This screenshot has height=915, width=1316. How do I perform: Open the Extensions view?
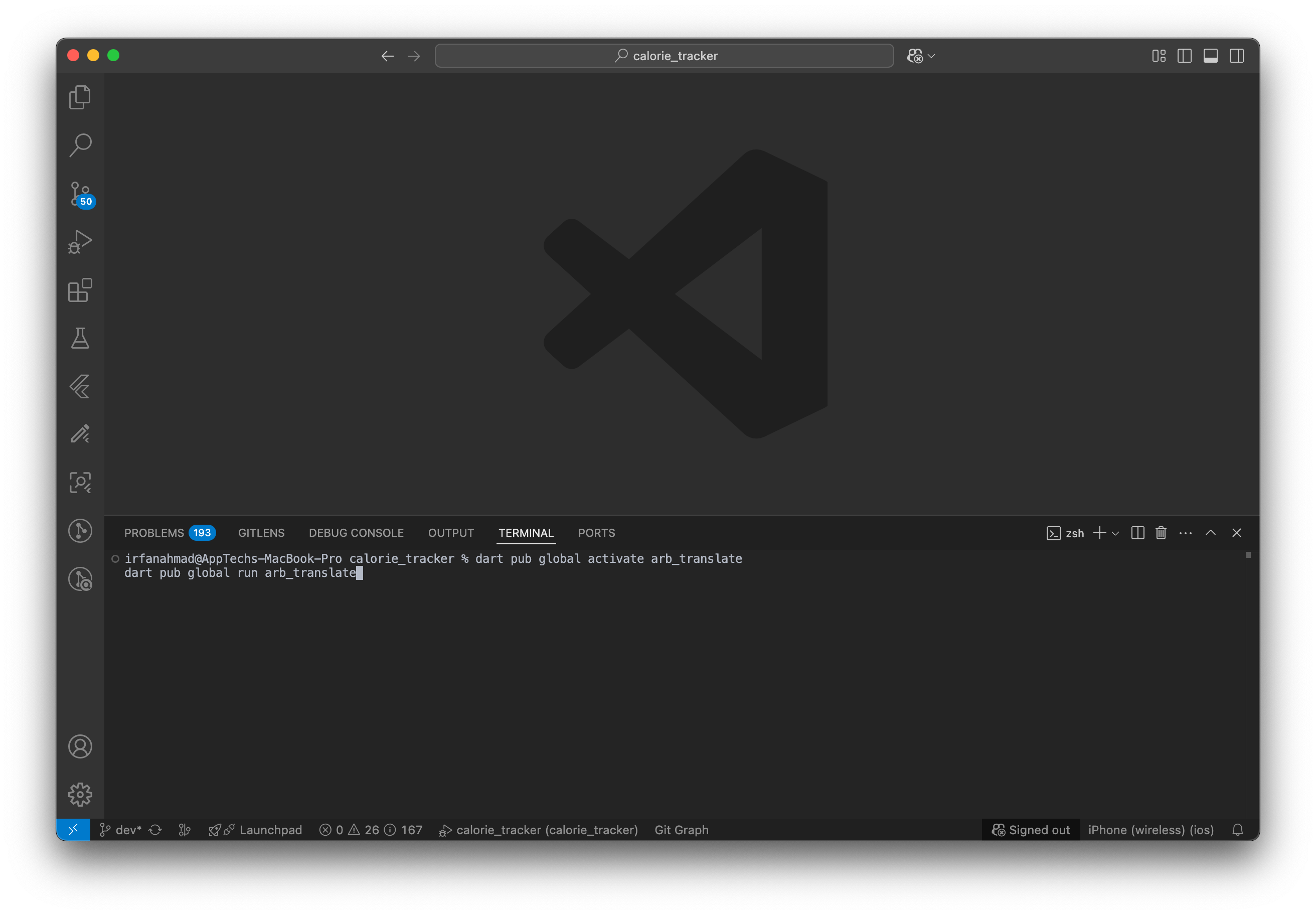tap(80, 290)
